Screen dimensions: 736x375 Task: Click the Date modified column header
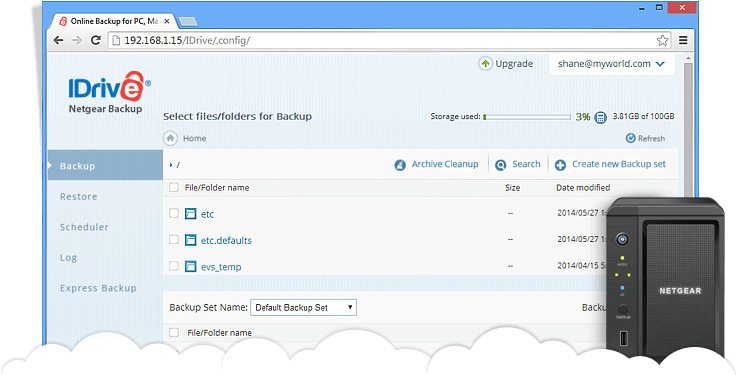coord(583,188)
